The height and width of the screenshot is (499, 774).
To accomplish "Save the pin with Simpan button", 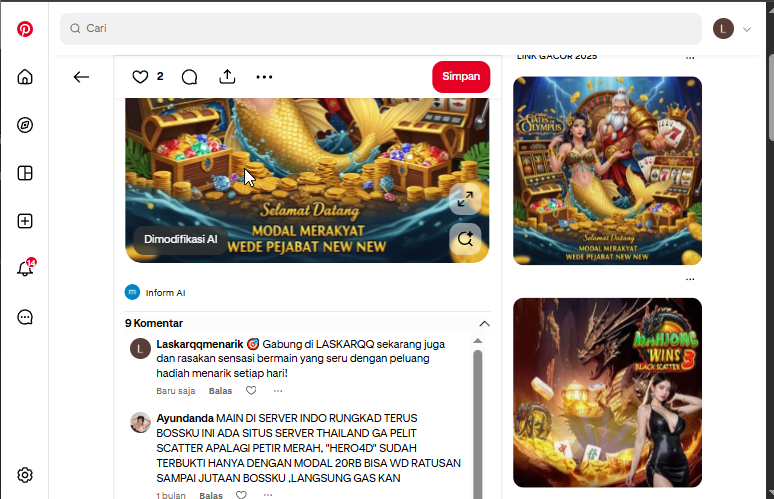I will (x=461, y=77).
